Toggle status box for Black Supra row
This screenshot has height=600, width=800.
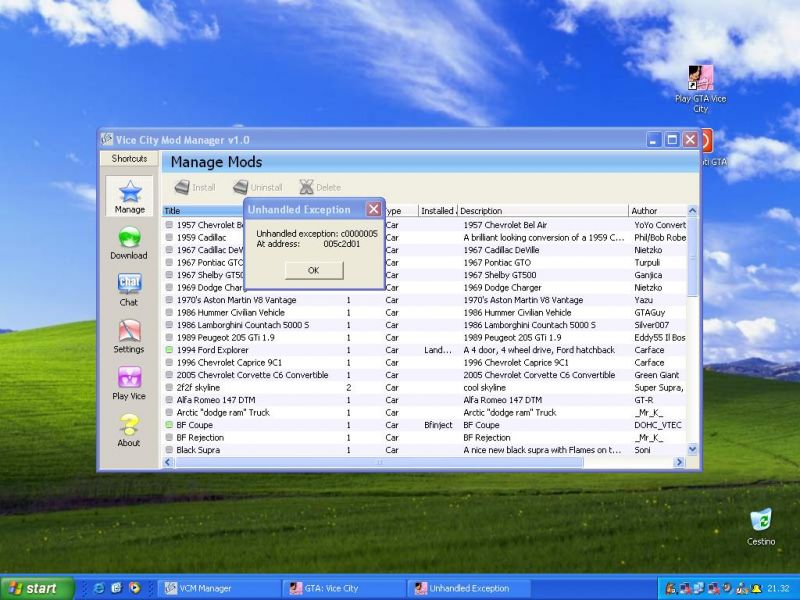(169, 450)
